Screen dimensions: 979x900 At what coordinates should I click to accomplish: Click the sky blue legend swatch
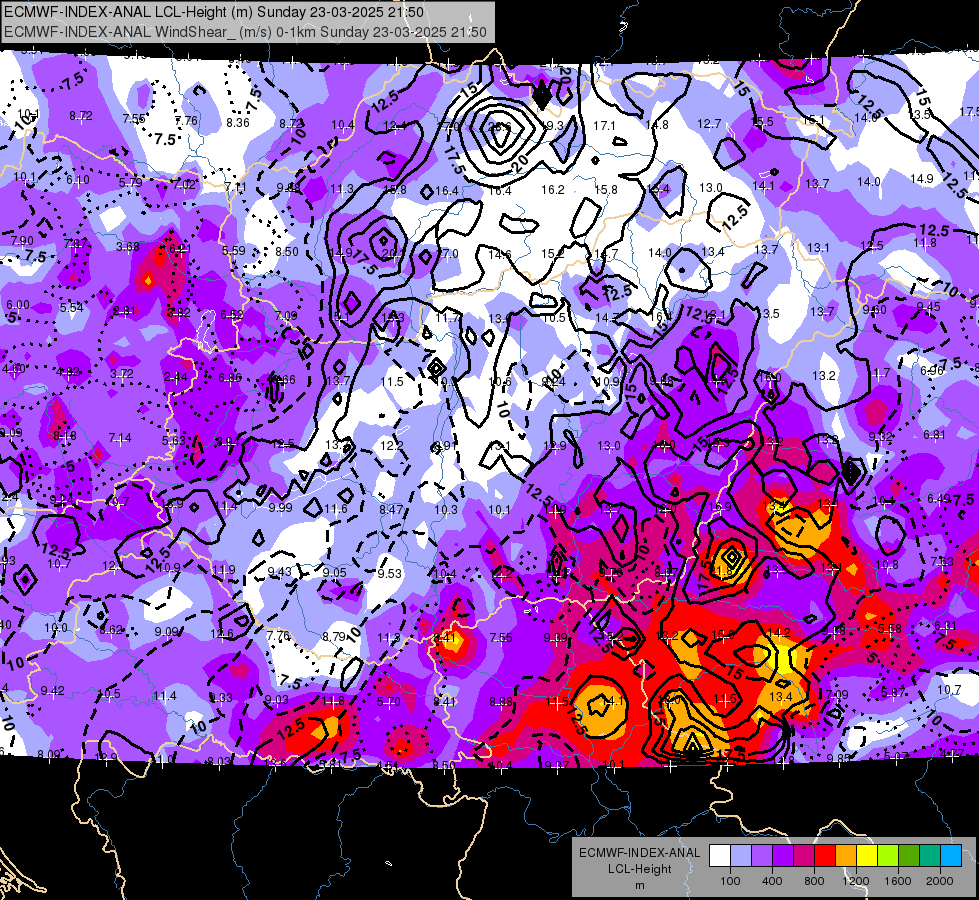tap(951, 856)
